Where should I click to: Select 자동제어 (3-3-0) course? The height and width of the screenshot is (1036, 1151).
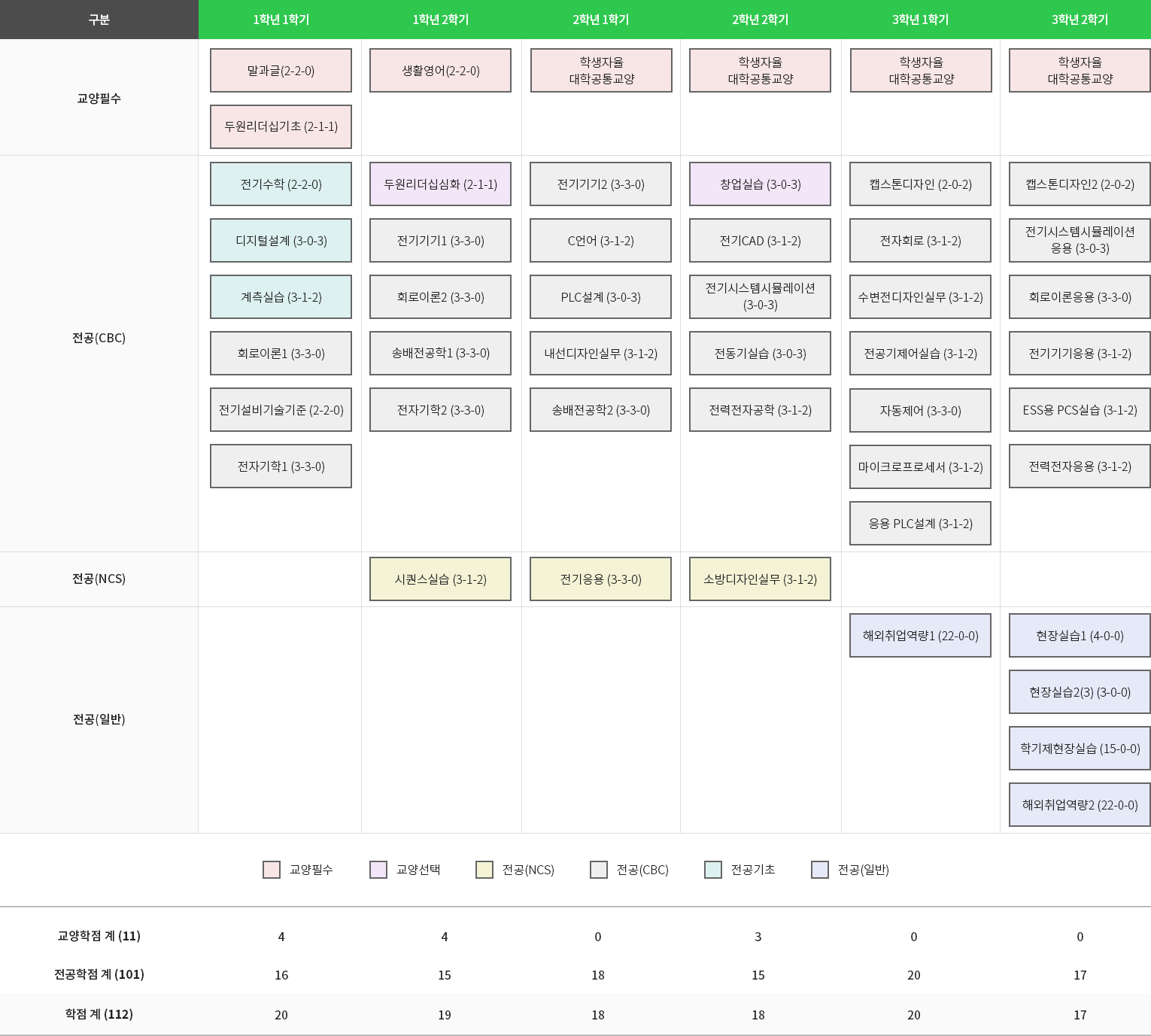tap(920, 411)
